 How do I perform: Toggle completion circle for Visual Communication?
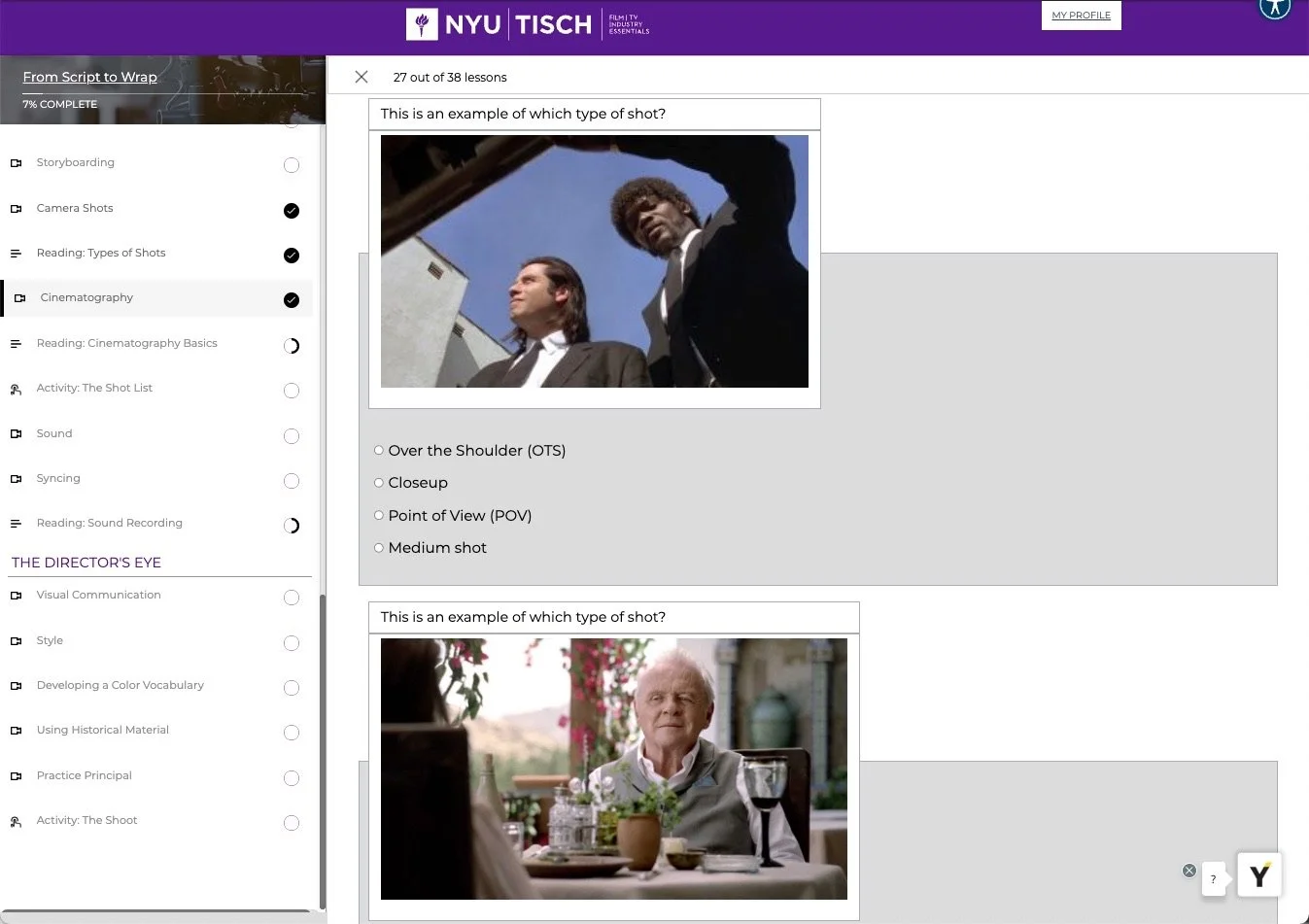292,598
